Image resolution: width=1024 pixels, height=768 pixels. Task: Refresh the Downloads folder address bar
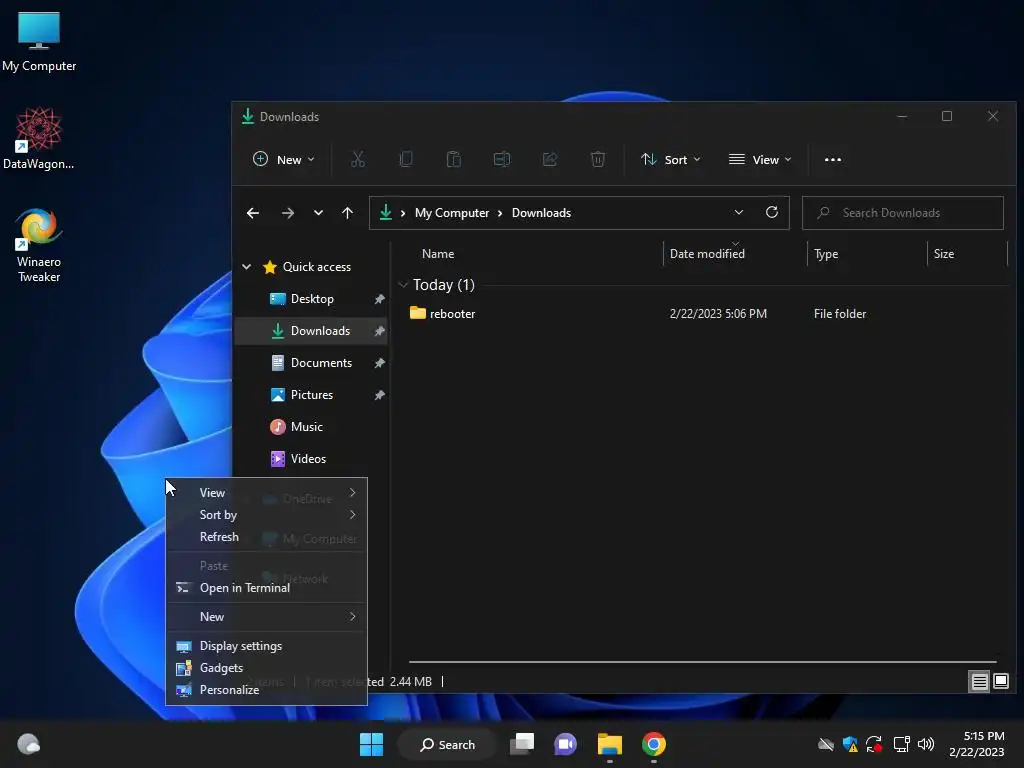pos(772,212)
